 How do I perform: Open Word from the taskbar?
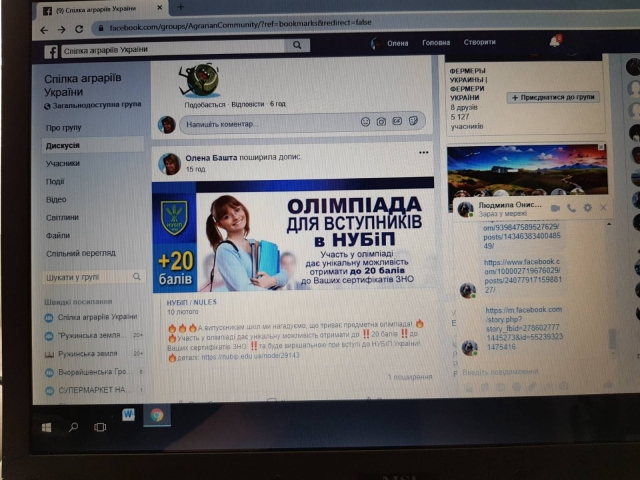coord(129,415)
